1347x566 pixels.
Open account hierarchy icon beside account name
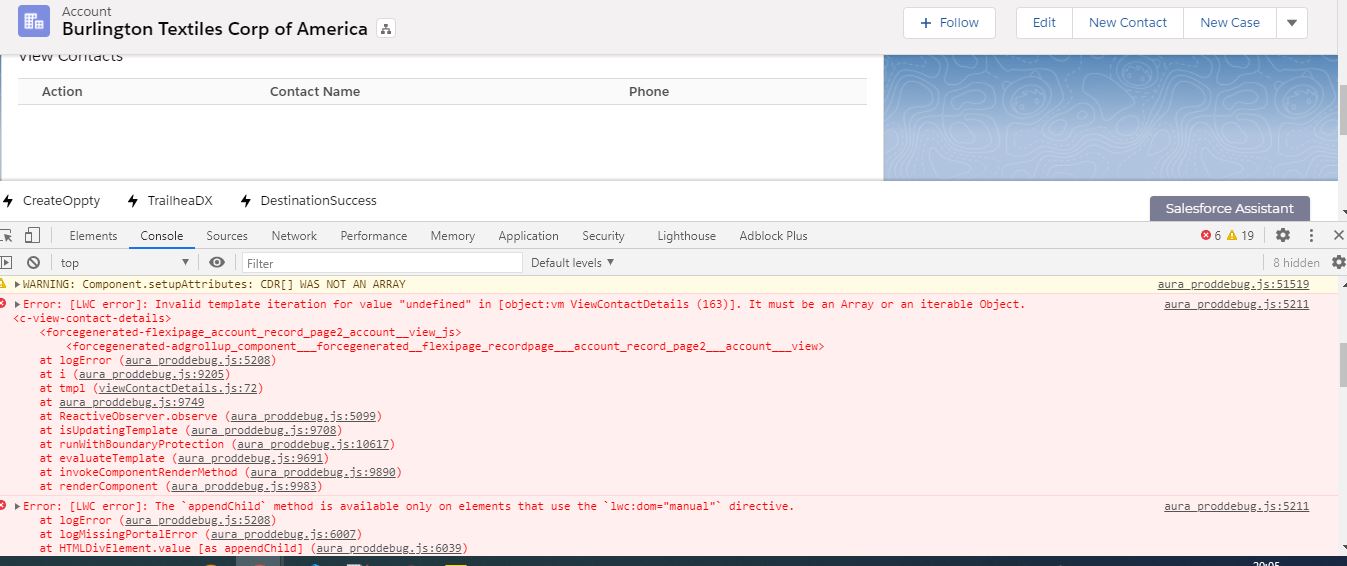pyautogui.click(x=387, y=29)
